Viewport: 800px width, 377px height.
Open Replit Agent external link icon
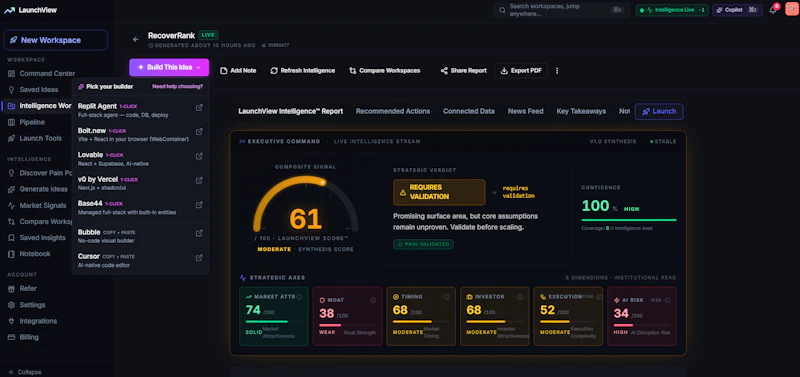199,108
